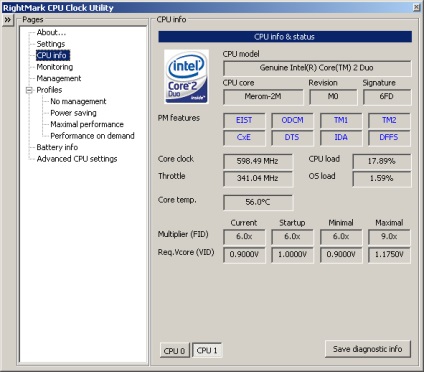Collapse the pages panel with the double-arrow button
Screen dimensions: 424x372
(7, 20)
